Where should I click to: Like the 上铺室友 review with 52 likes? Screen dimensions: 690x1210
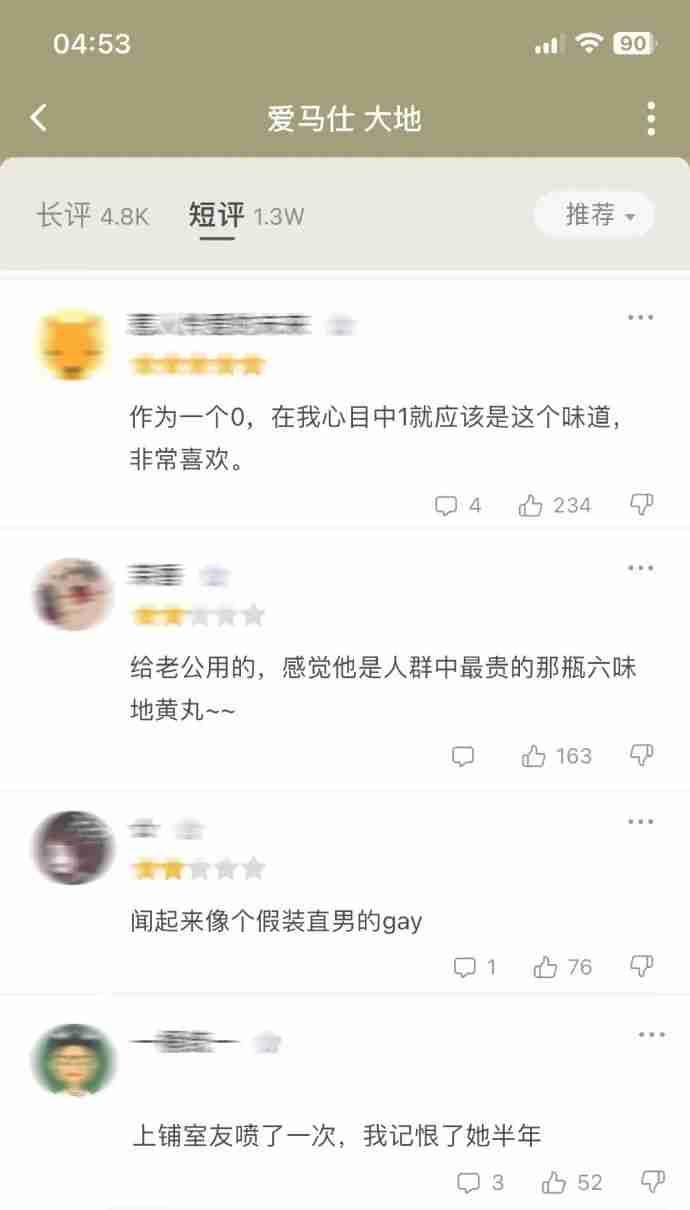572,1183
